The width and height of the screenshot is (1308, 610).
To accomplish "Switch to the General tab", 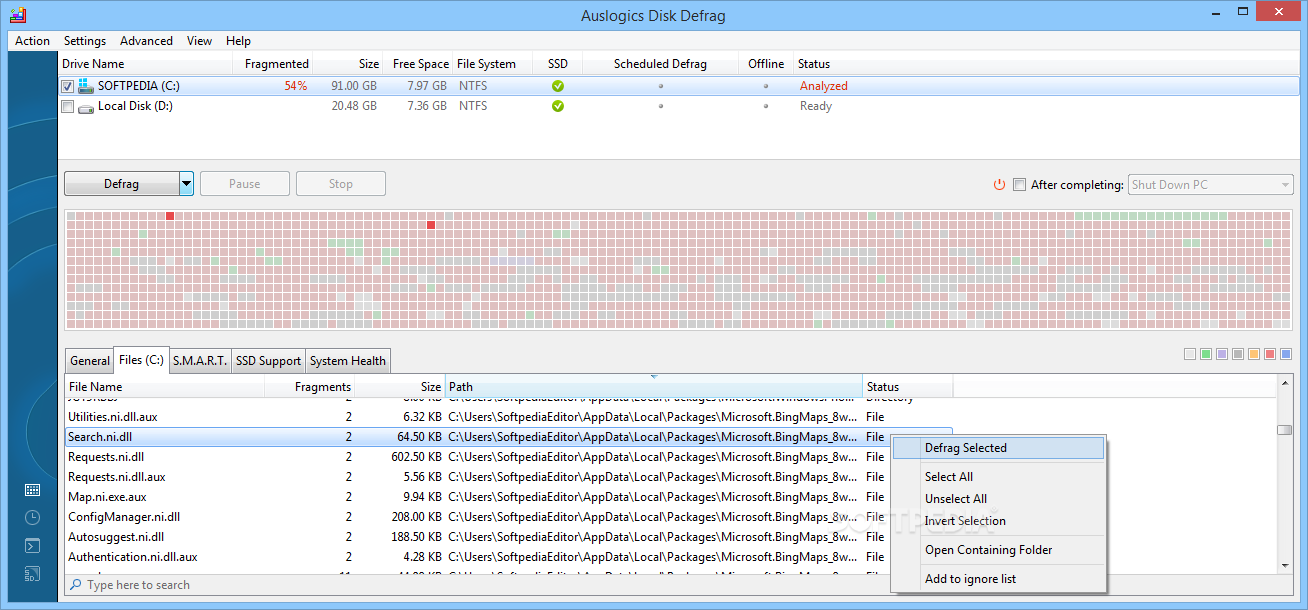I will tap(90, 361).
